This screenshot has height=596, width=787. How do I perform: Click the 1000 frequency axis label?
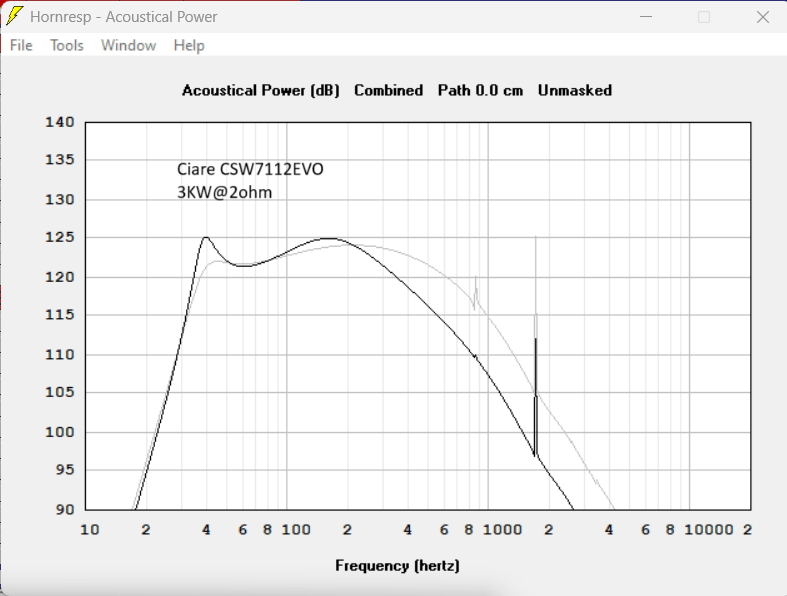[502, 530]
